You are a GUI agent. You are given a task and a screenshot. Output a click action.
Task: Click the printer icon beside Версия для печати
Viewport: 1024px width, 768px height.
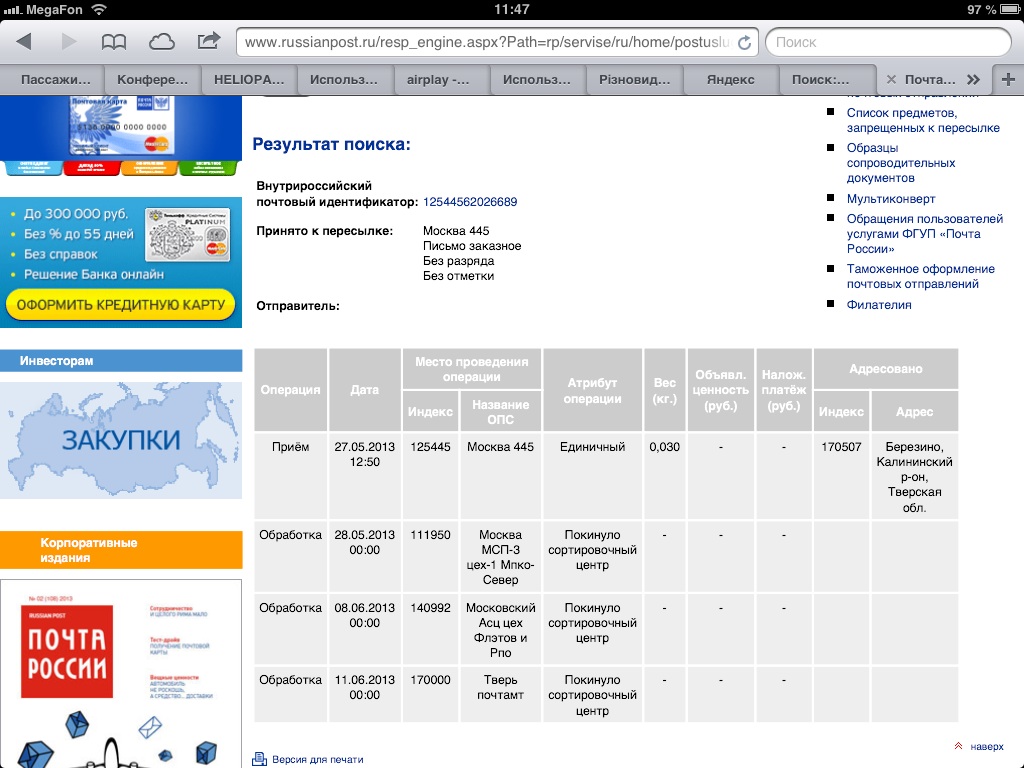point(260,759)
